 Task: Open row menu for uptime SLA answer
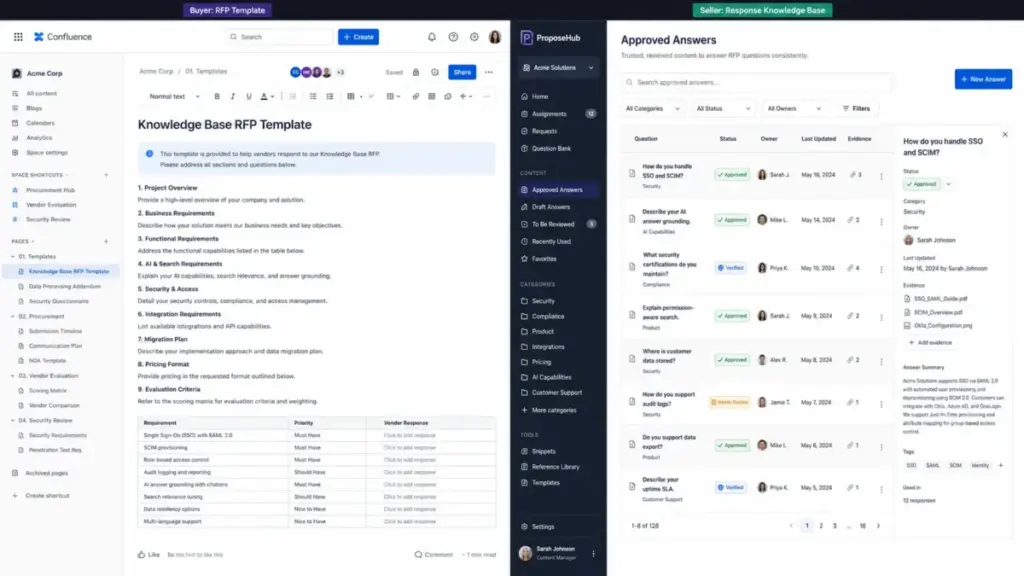pyautogui.click(x=881, y=488)
